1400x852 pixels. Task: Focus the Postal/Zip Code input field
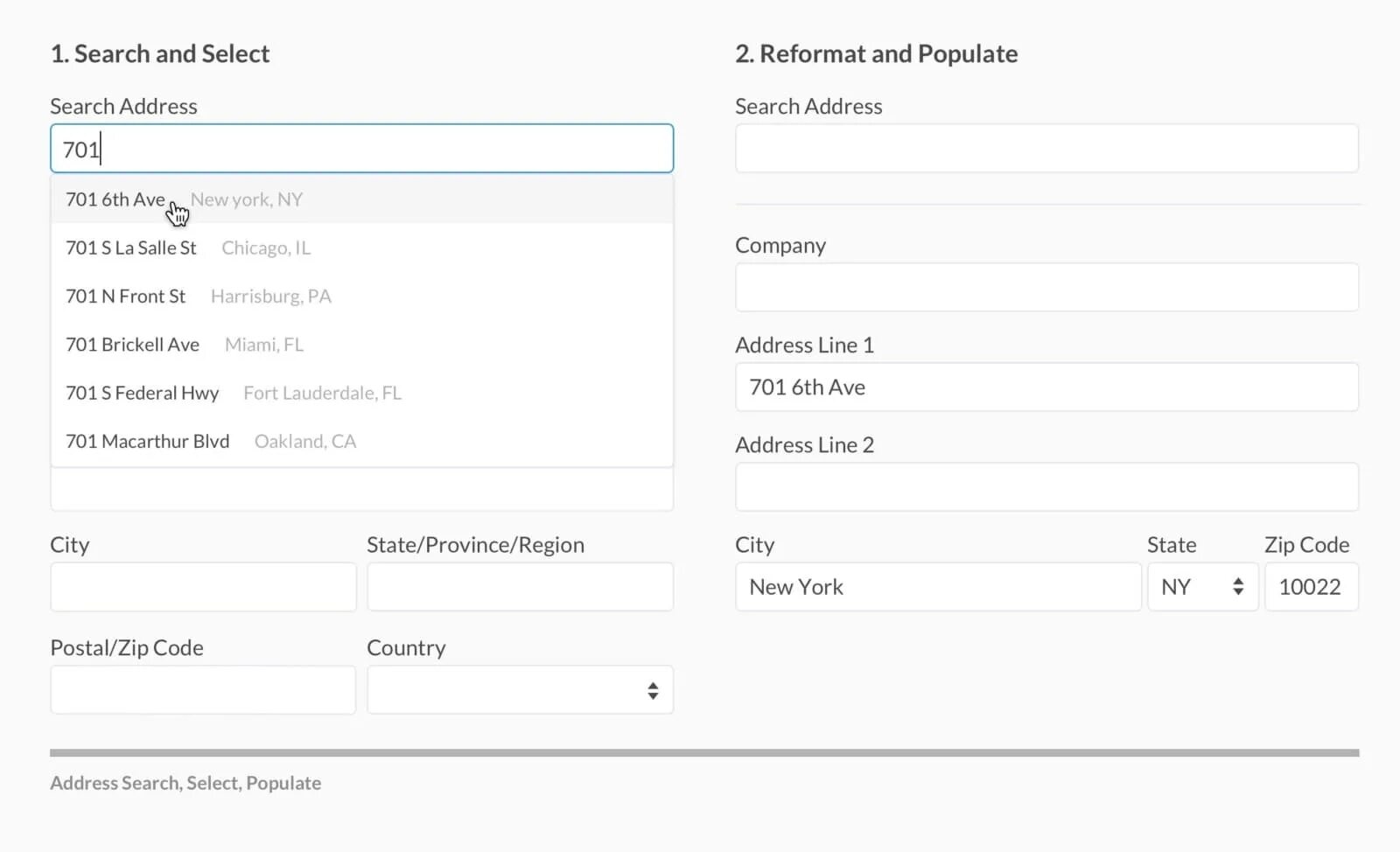[203, 690]
